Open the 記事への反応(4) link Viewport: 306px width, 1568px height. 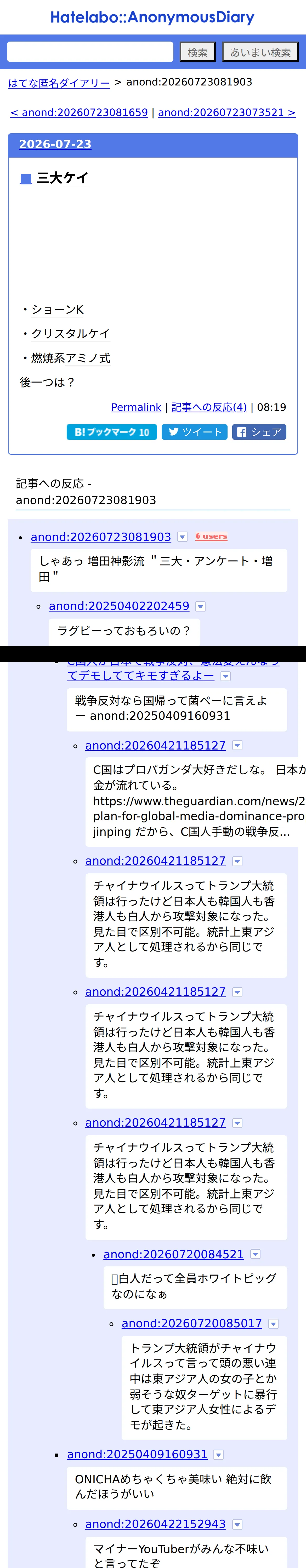click(x=209, y=407)
